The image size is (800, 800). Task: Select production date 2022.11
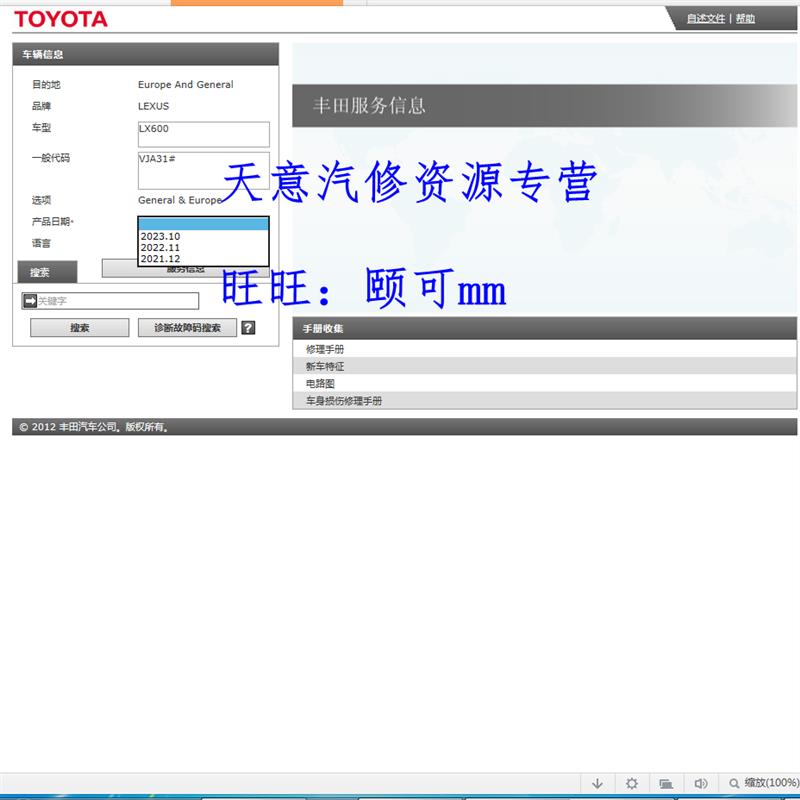pyautogui.click(x=203, y=247)
